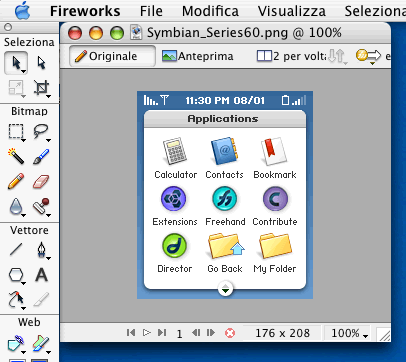Click the Tools panel close circle
Screen dimensions: 406x362
(x=8, y=27)
